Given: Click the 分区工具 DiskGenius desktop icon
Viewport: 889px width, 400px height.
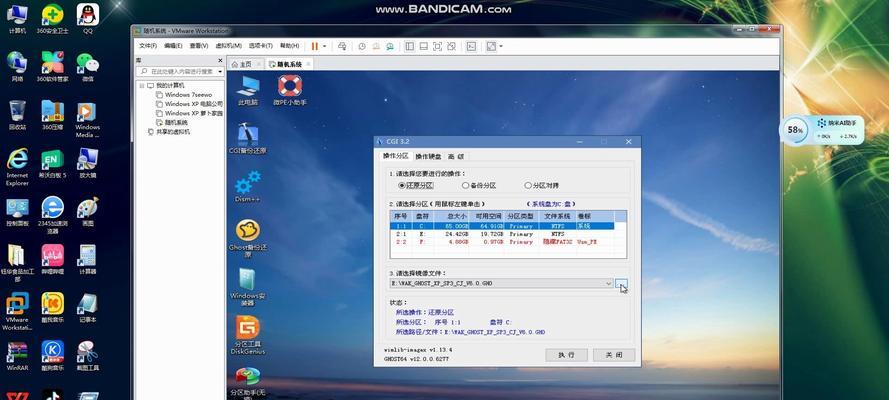Looking at the screenshot, I should [x=248, y=335].
